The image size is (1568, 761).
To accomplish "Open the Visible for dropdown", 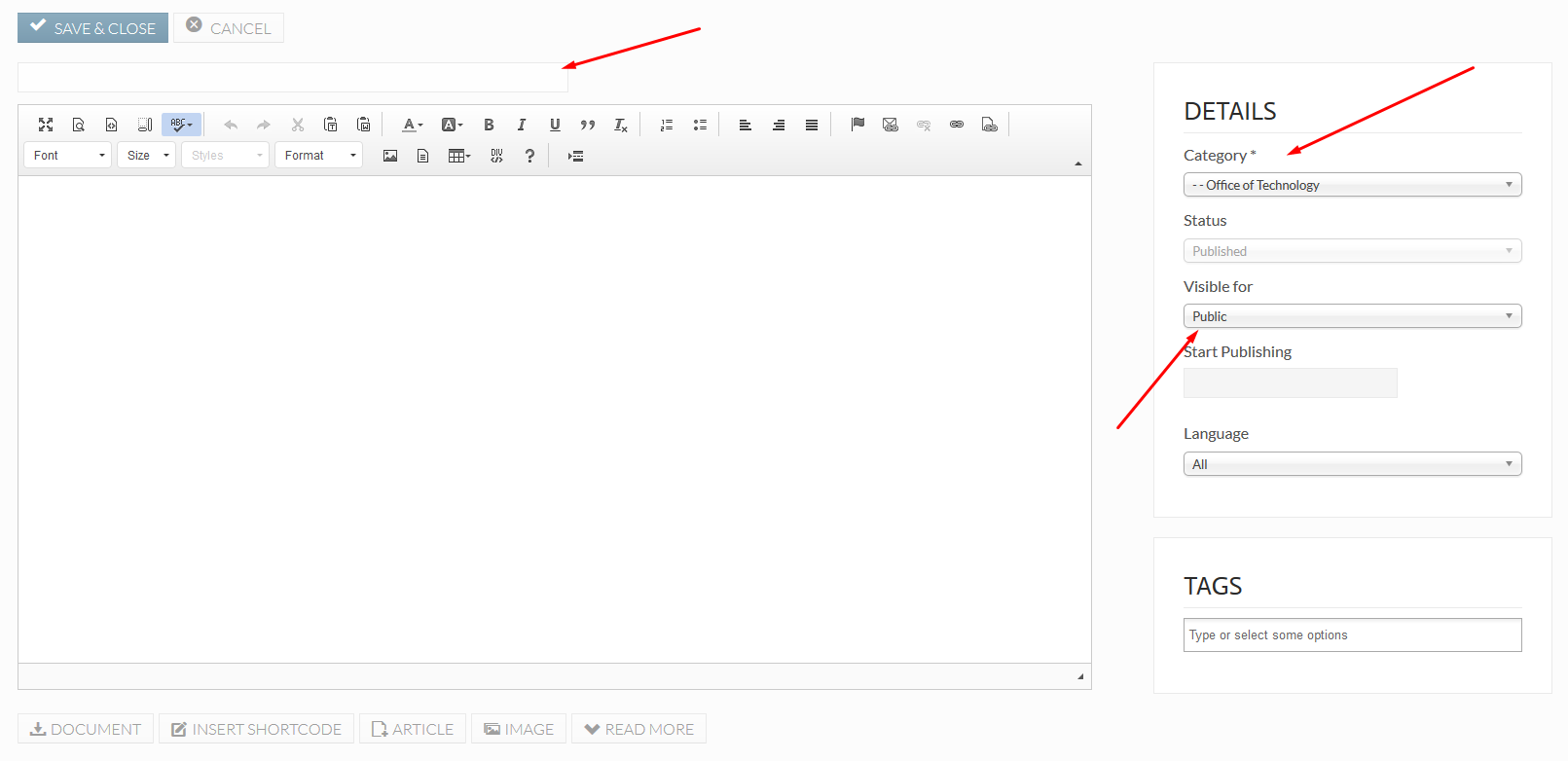I will [1352, 316].
